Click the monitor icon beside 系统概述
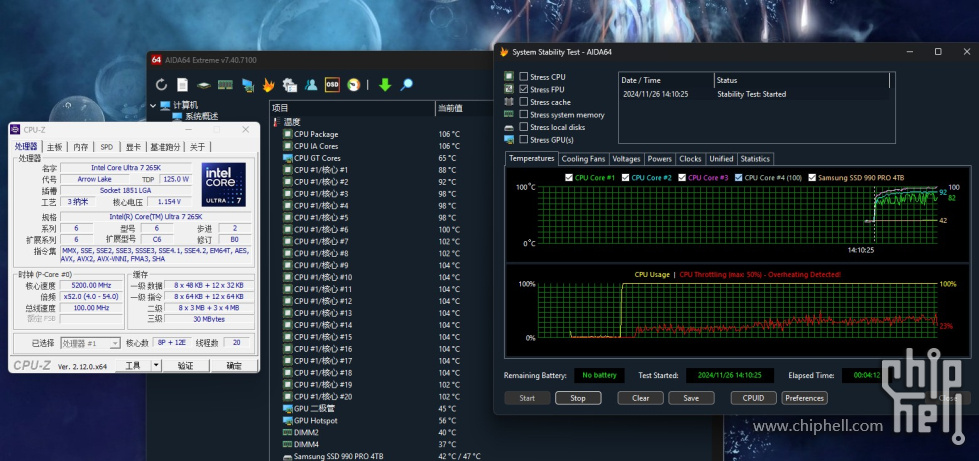The width and height of the screenshot is (979, 461). 177,116
